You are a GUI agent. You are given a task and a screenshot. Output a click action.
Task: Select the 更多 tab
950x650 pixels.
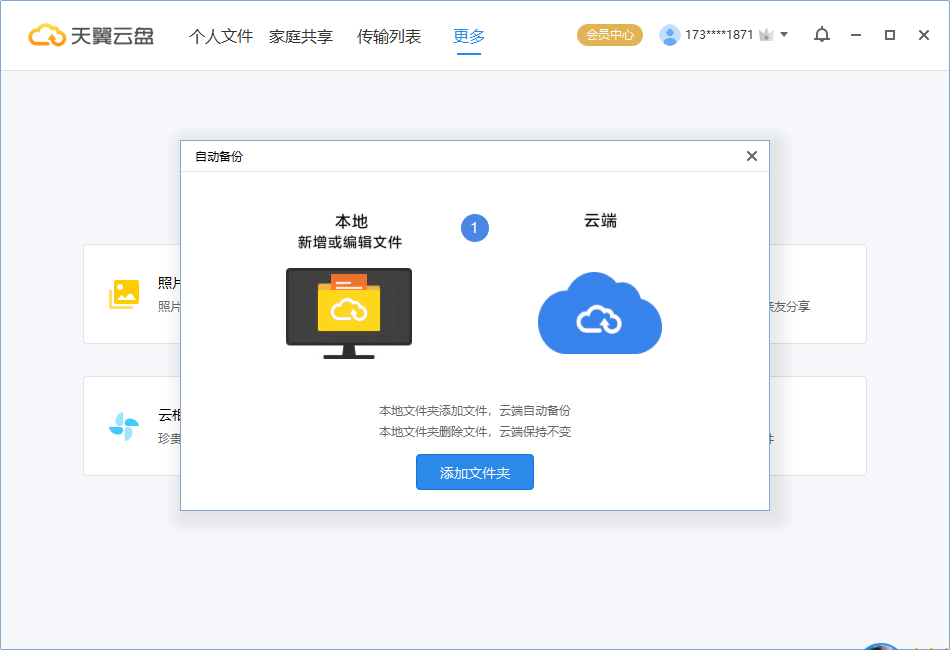point(469,36)
